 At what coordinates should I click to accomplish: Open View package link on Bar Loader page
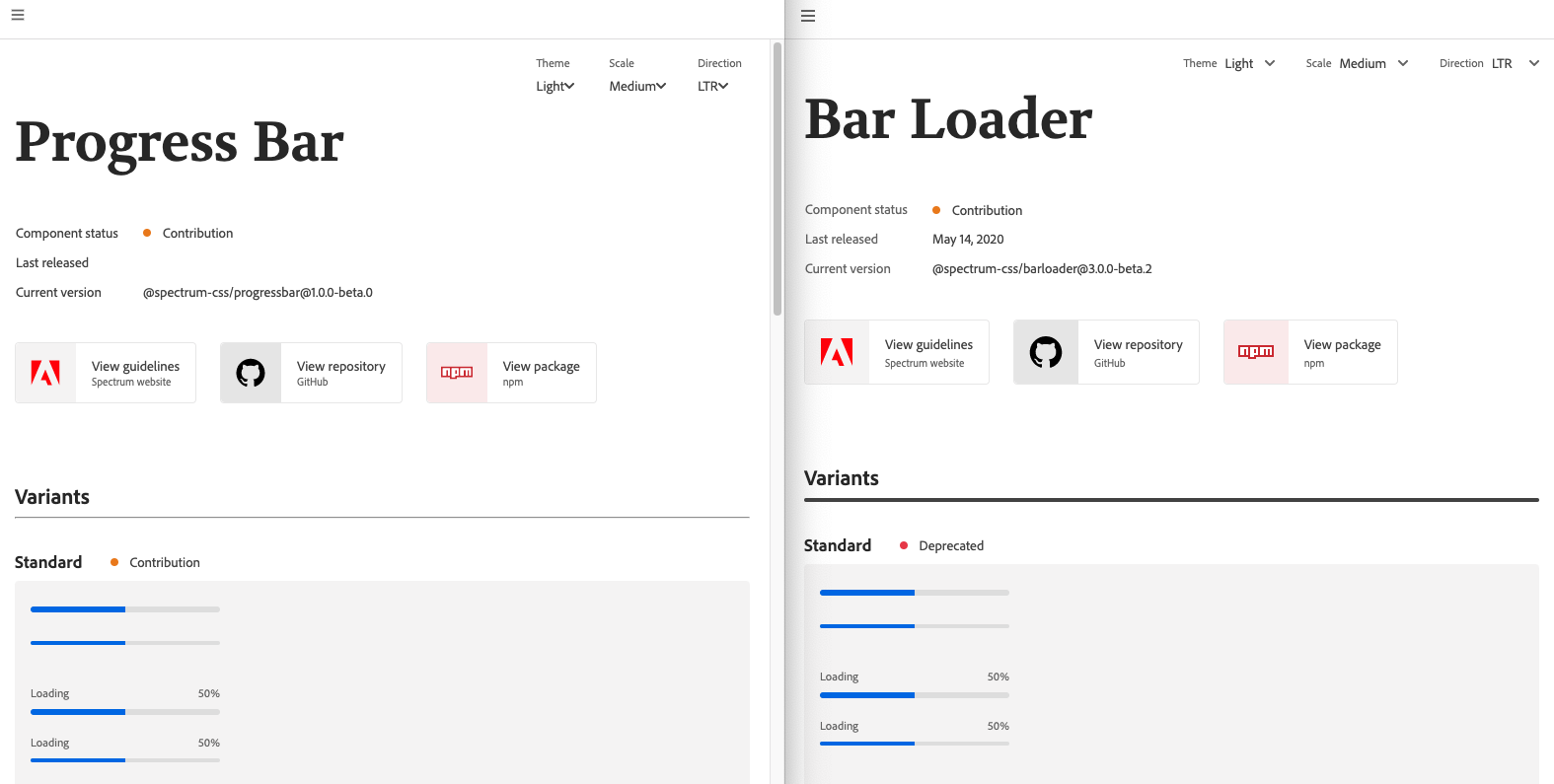coord(1310,352)
